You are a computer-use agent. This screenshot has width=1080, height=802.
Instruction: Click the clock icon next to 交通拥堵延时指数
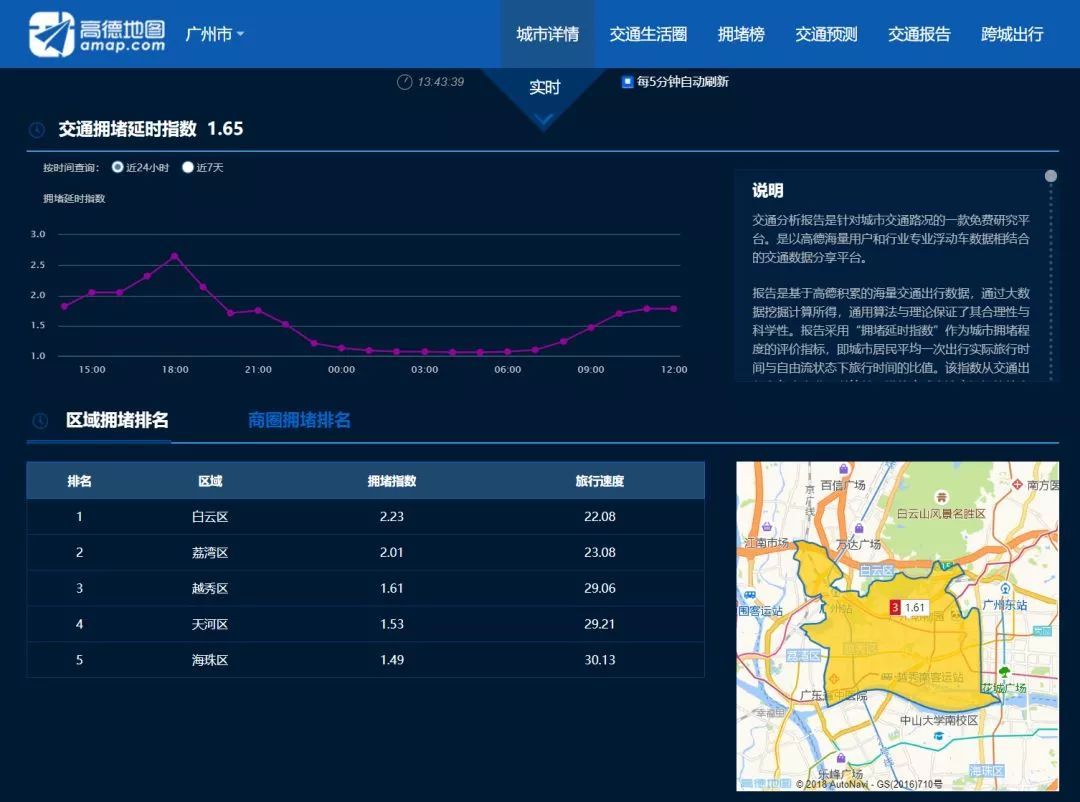click(x=36, y=130)
